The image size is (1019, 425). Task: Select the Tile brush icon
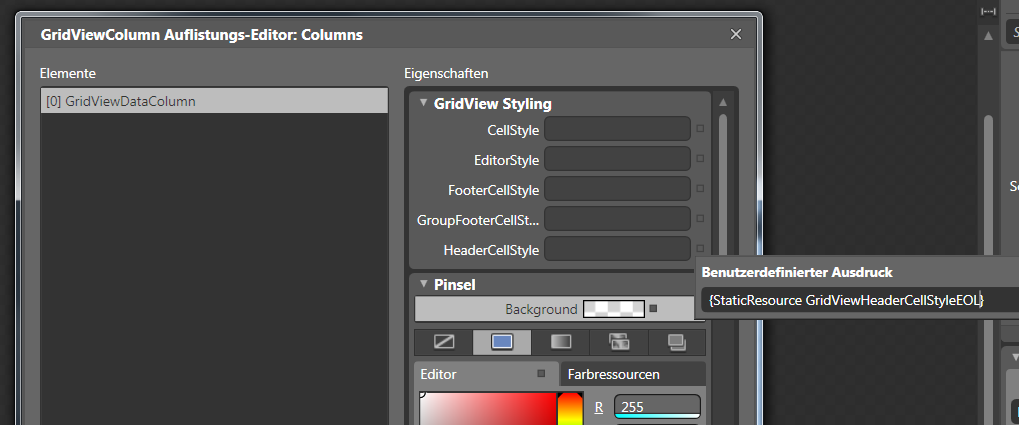point(619,342)
